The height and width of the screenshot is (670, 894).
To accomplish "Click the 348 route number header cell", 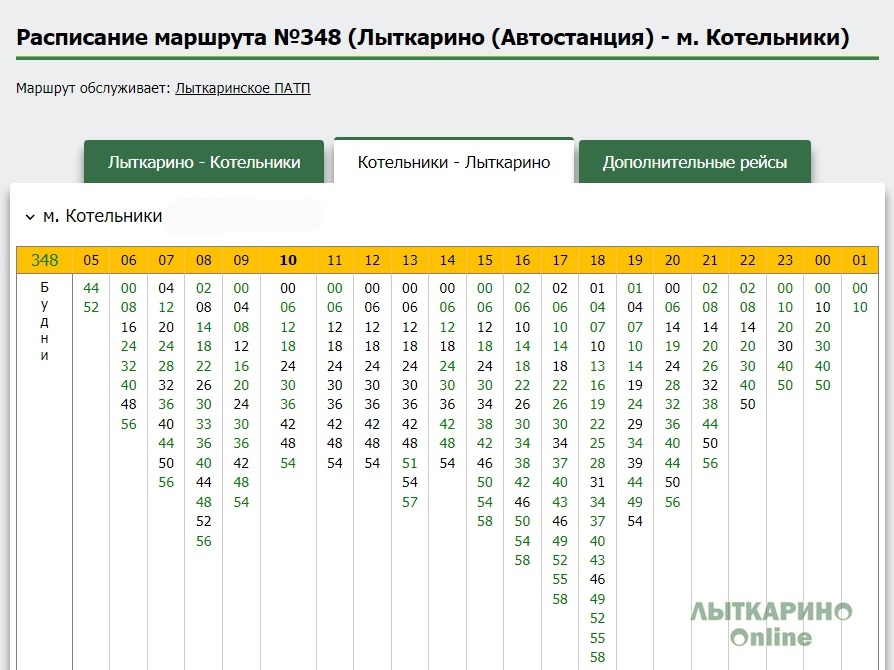I will click(x=44, y=260).
